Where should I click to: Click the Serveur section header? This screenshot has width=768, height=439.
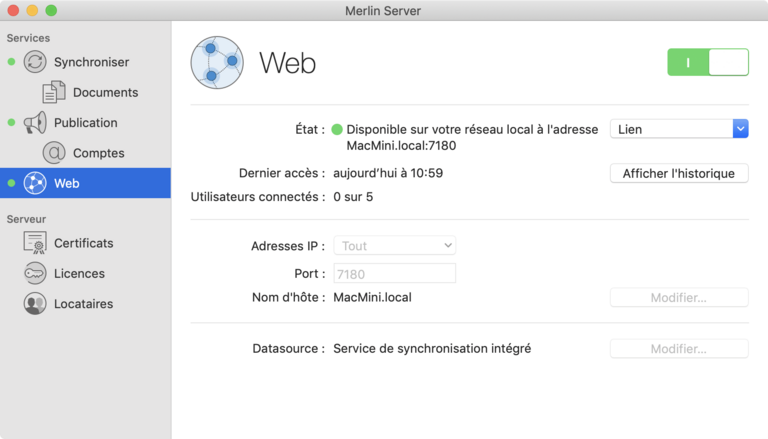(26, 219)
